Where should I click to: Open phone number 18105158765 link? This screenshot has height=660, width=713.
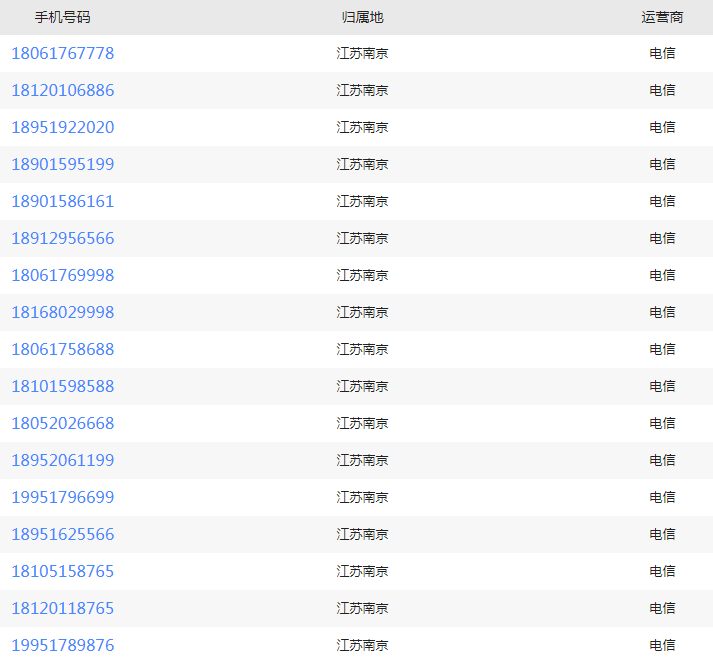63,572
